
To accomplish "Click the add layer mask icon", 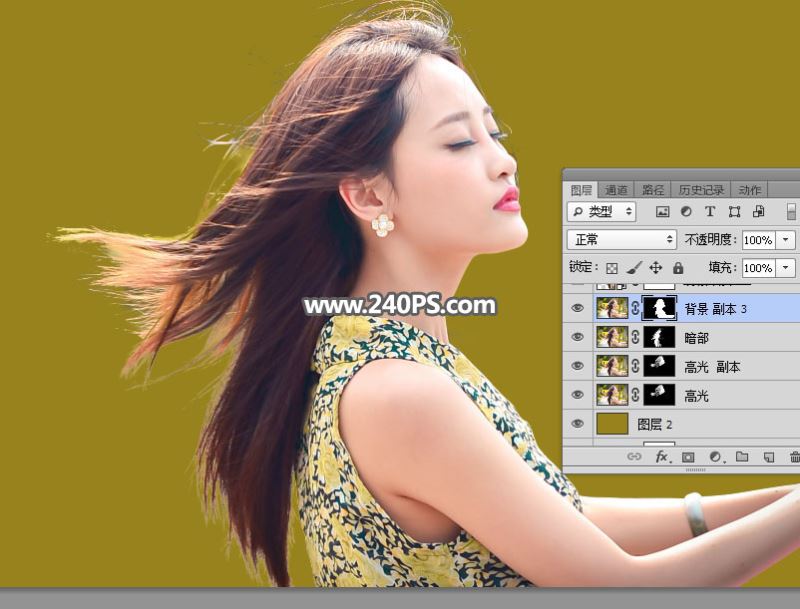I will pos(688,457).
